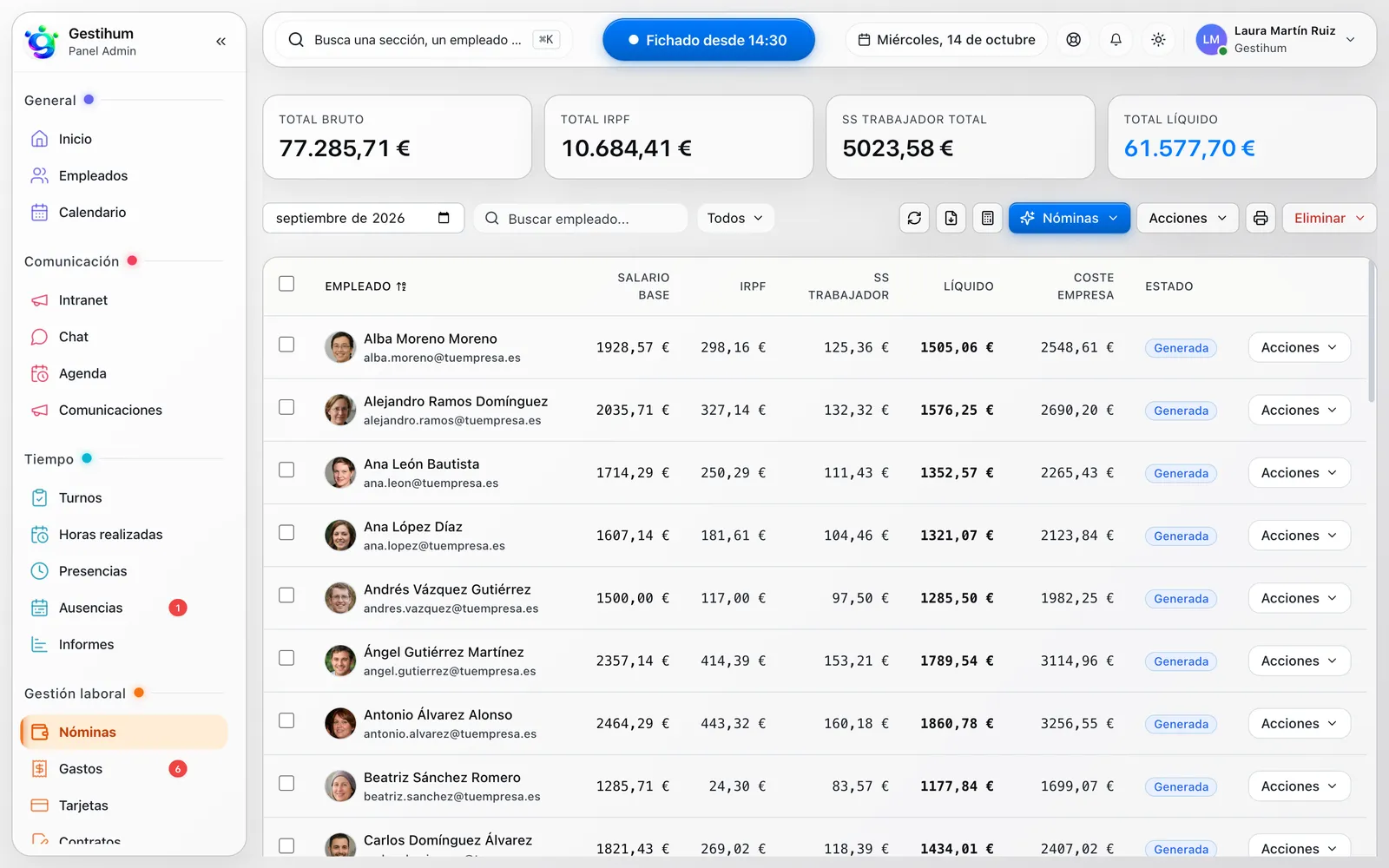Click the print icon button
1389x868 pixels.
pyautogui.click(x=1261, y=218)
